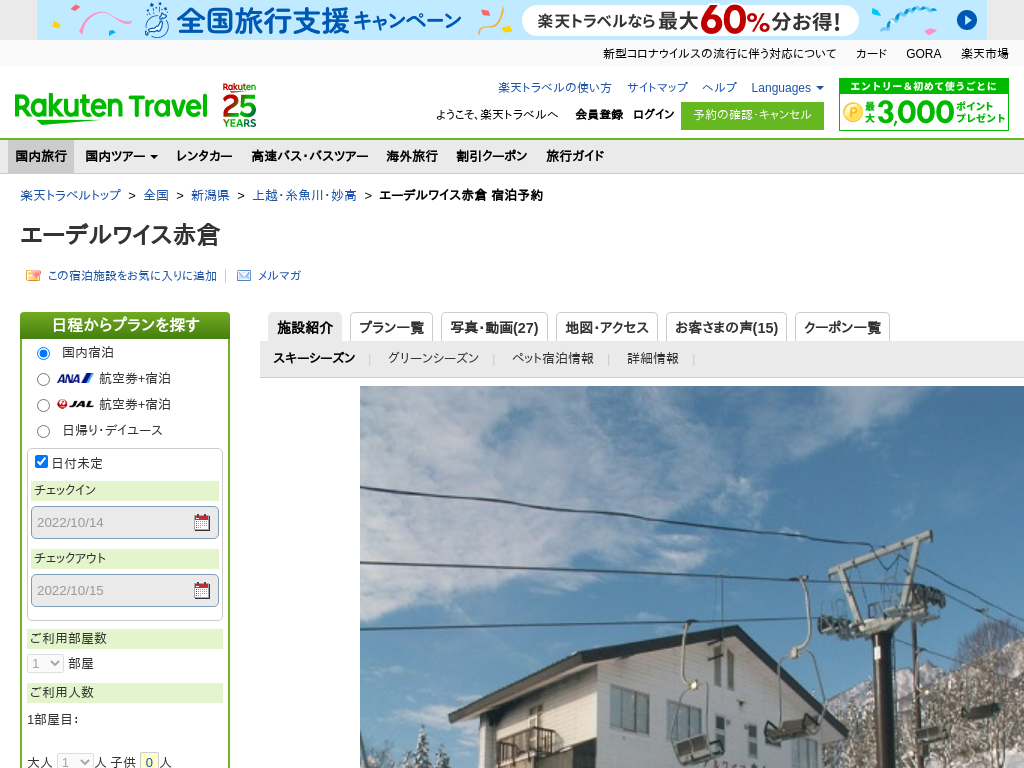Click the 全国旅行支援キャンペーン banner
The image size is (1024, 768).
(x=511, y=20)
